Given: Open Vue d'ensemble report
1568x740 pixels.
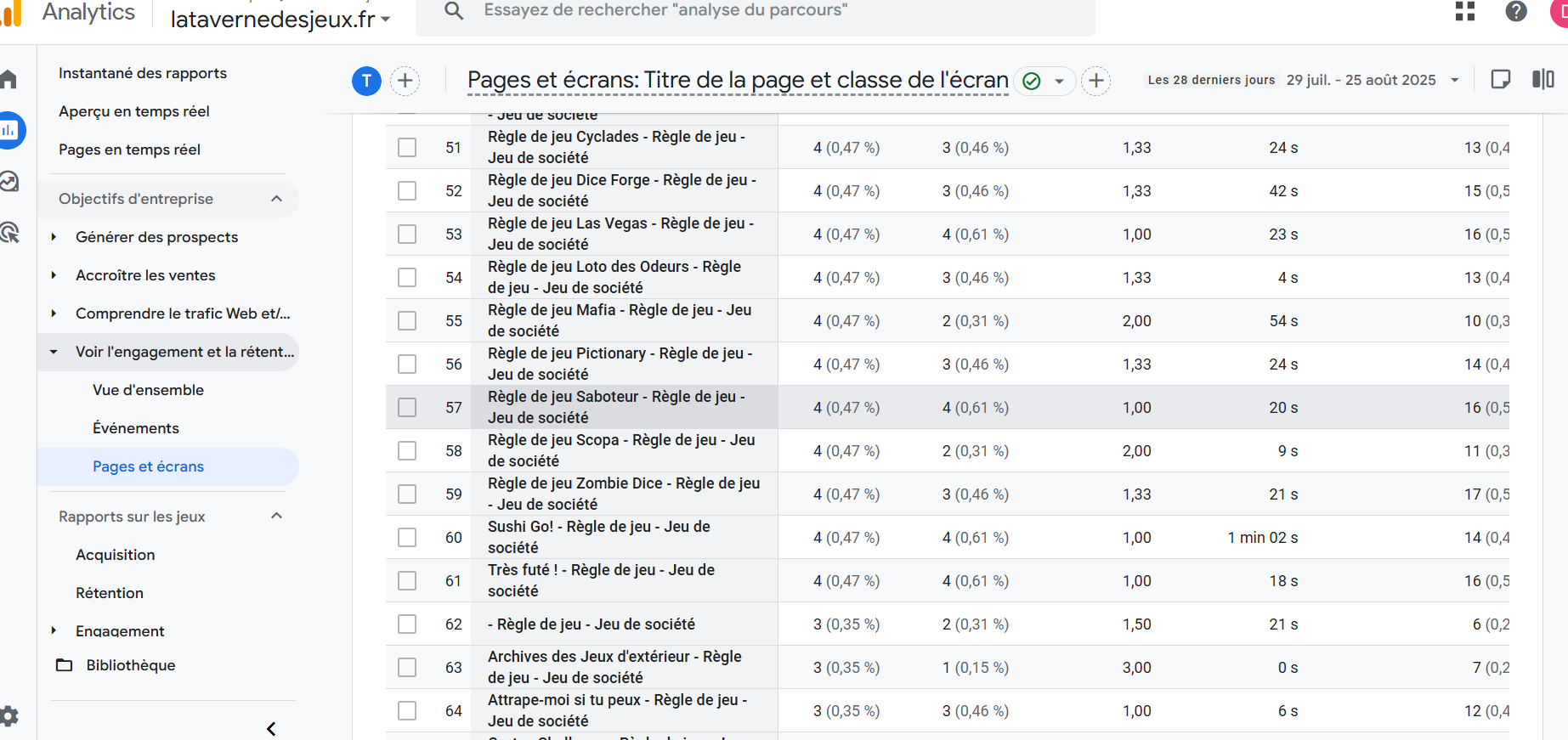Looking at the screenshot, I should [148, 390].
